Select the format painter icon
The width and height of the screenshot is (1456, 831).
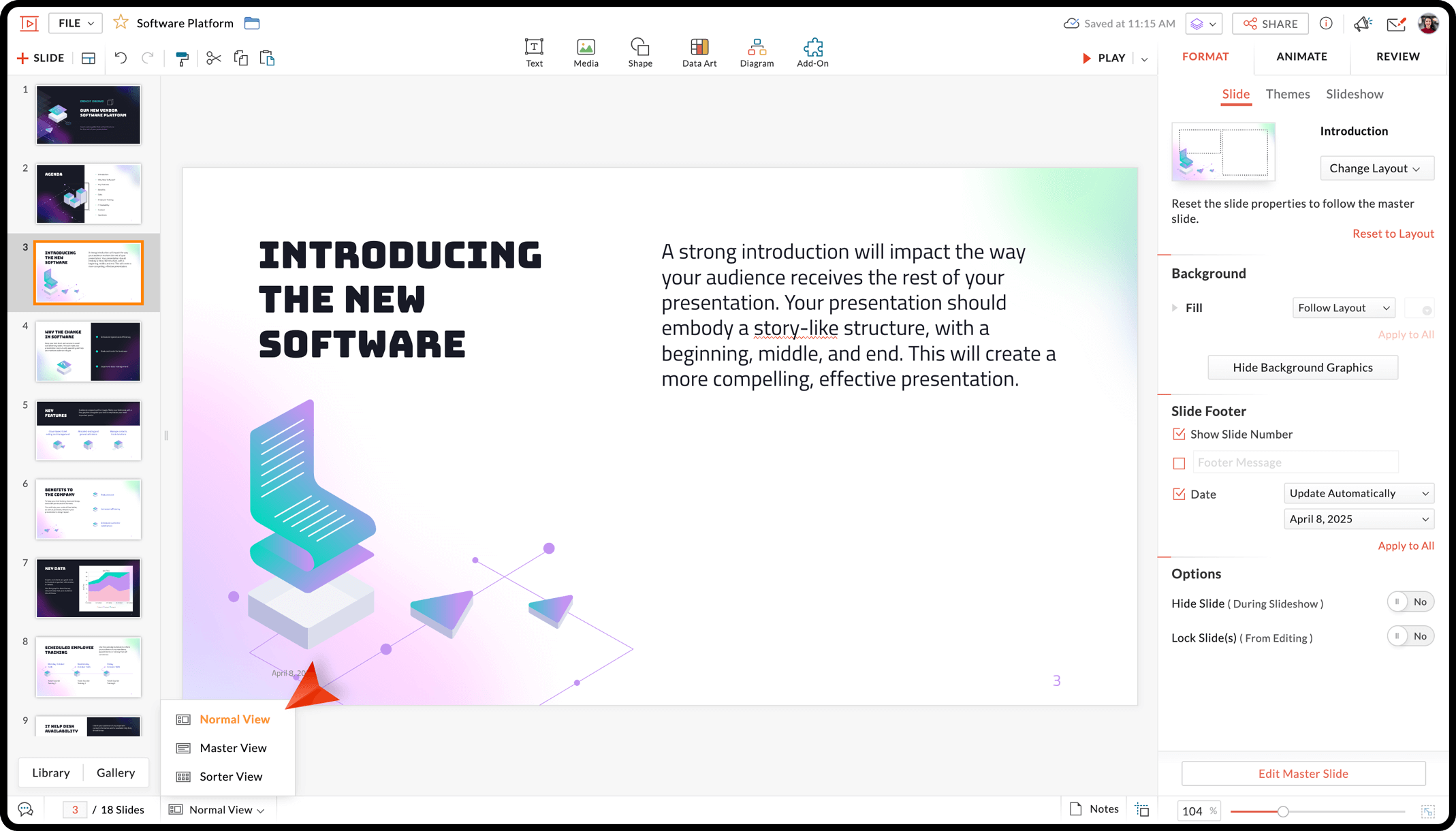182,59
